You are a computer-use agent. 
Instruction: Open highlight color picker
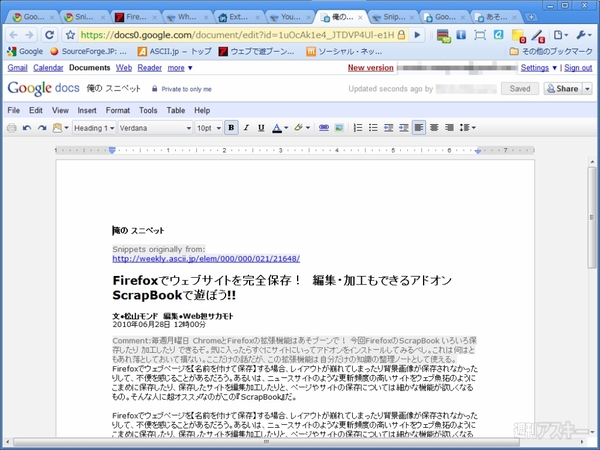(x=302, y=128)
